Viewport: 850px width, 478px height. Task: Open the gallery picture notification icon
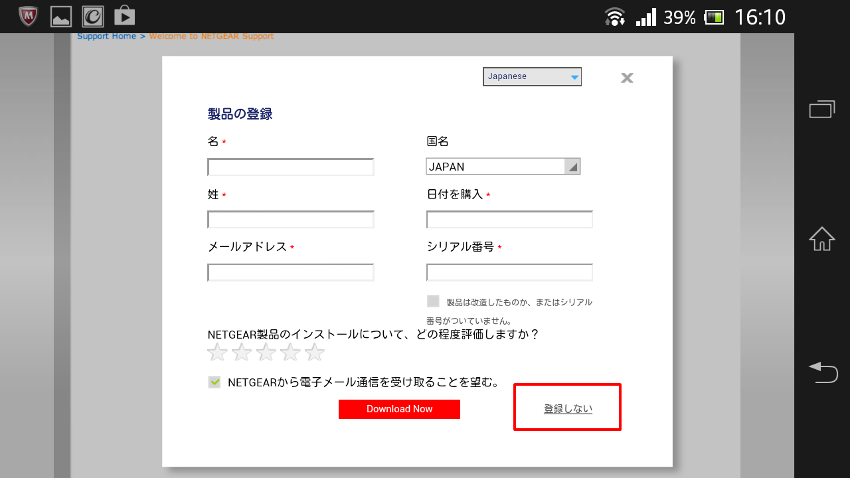[61, 16]
